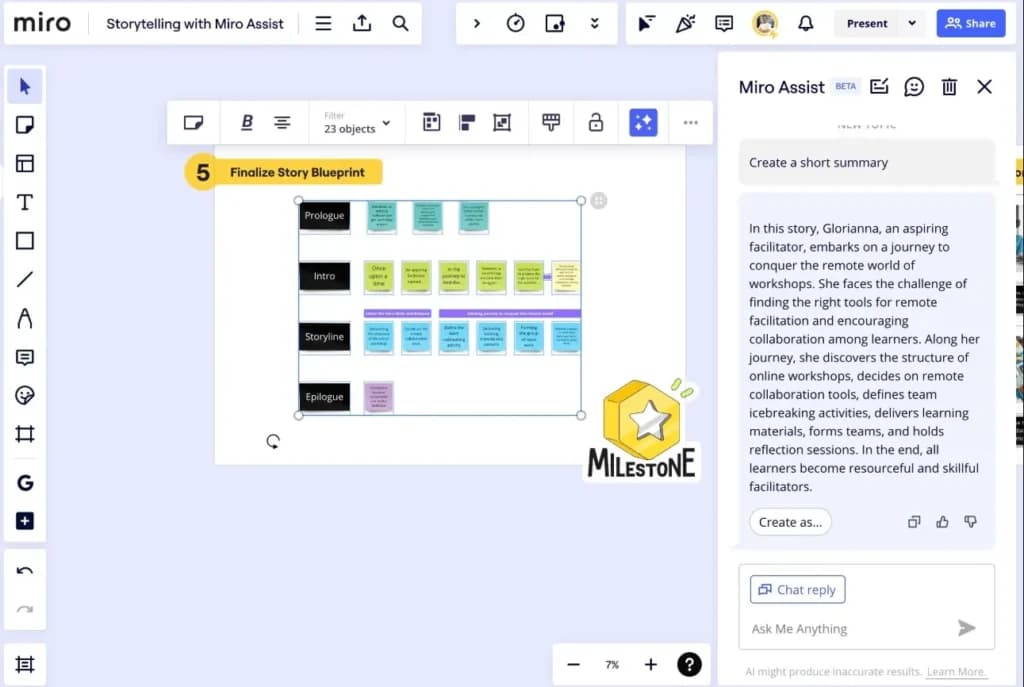Click the Storyline label on the board
Screen dimensions: 1024x687
[x=325, y=337]
